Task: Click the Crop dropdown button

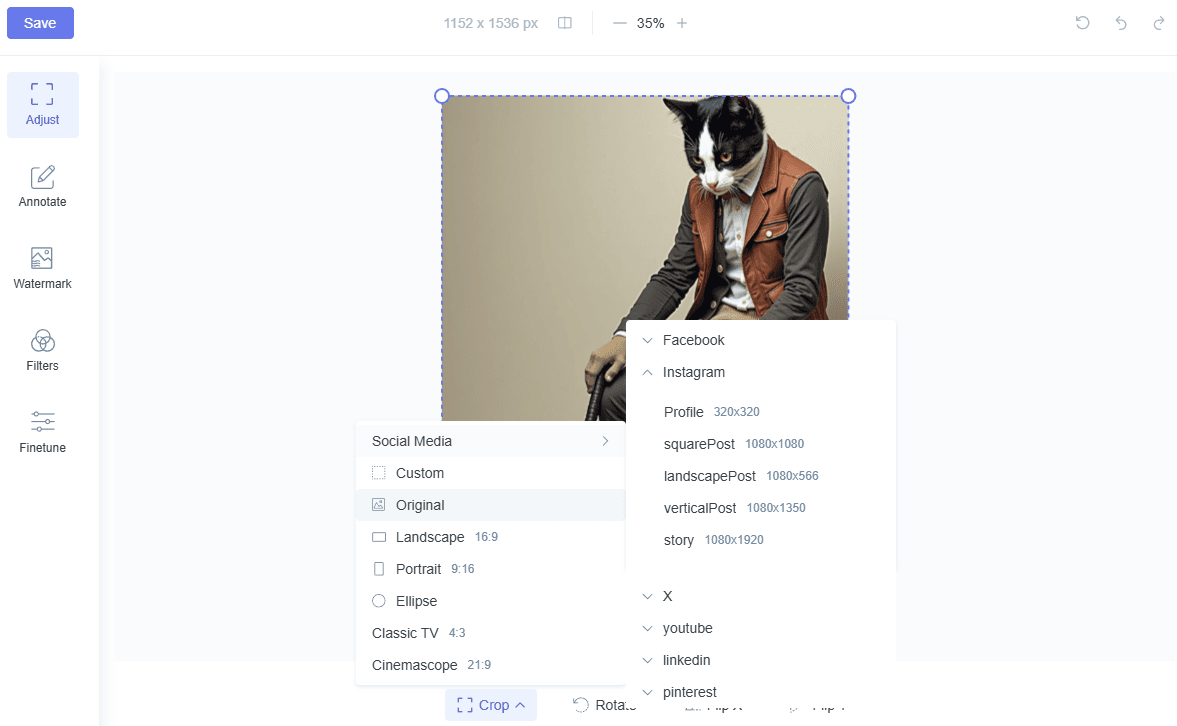Action: tap(491, 705)
